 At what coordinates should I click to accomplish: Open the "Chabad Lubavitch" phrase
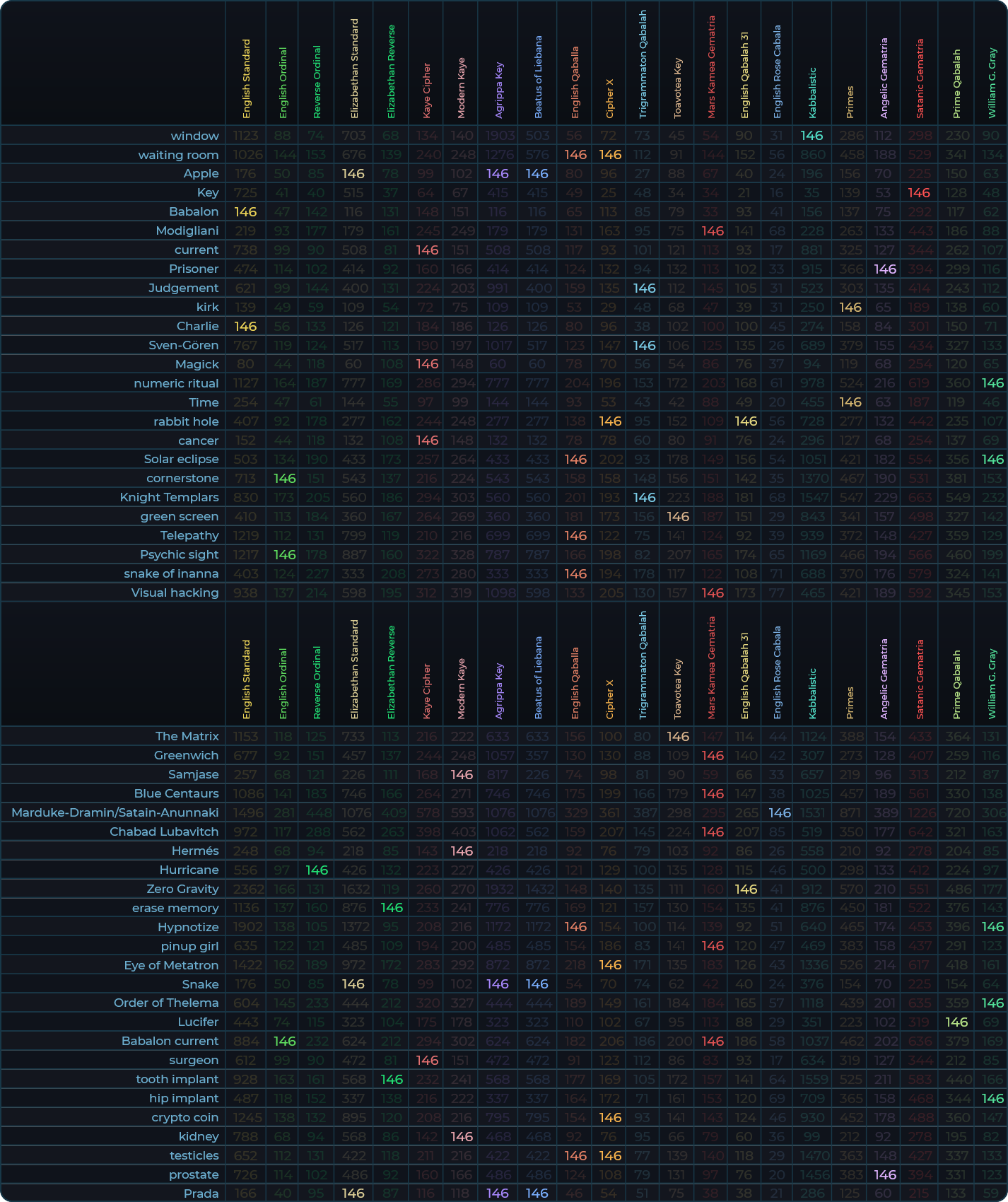tap(164, 832)
